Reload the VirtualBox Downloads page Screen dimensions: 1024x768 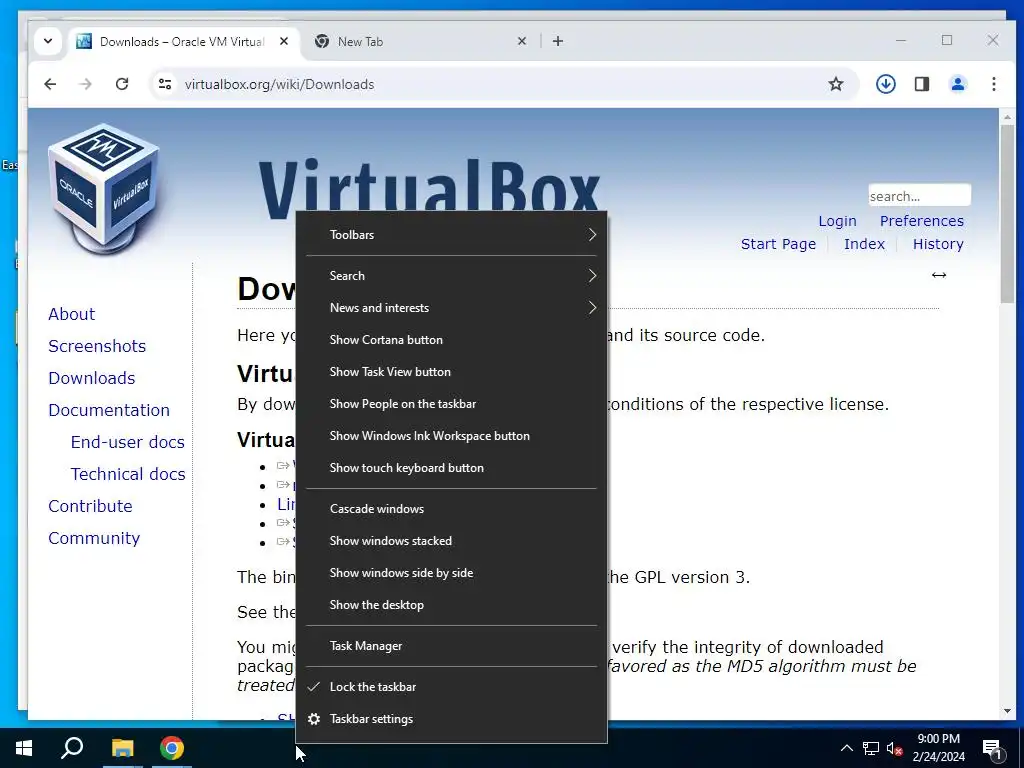point(122,84)
